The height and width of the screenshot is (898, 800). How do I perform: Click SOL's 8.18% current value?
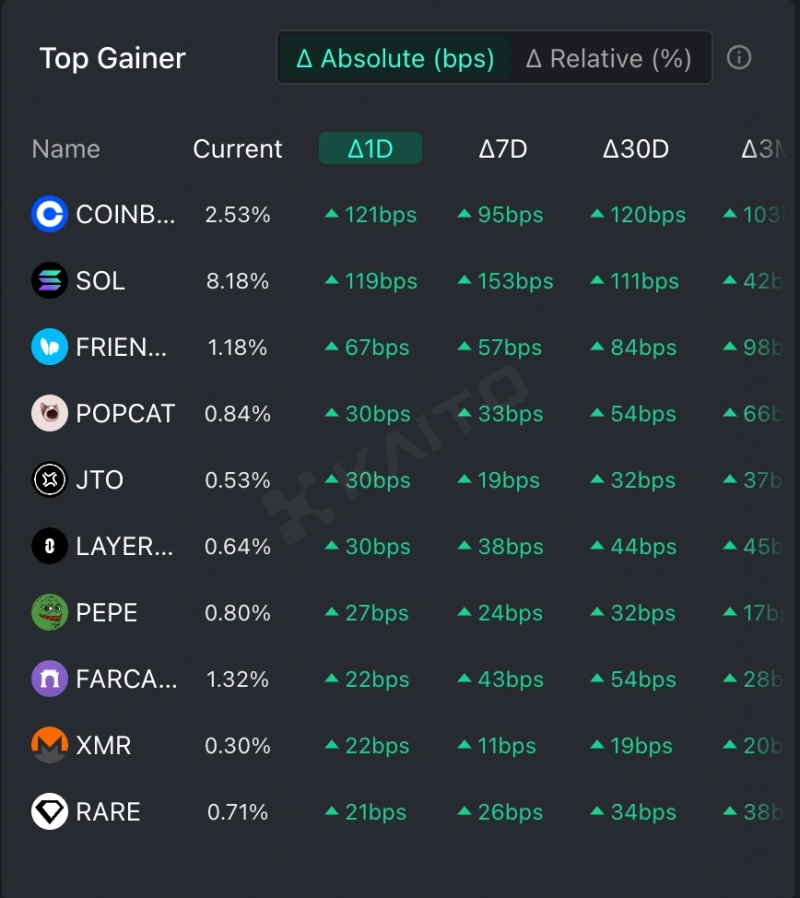[237, 281]
